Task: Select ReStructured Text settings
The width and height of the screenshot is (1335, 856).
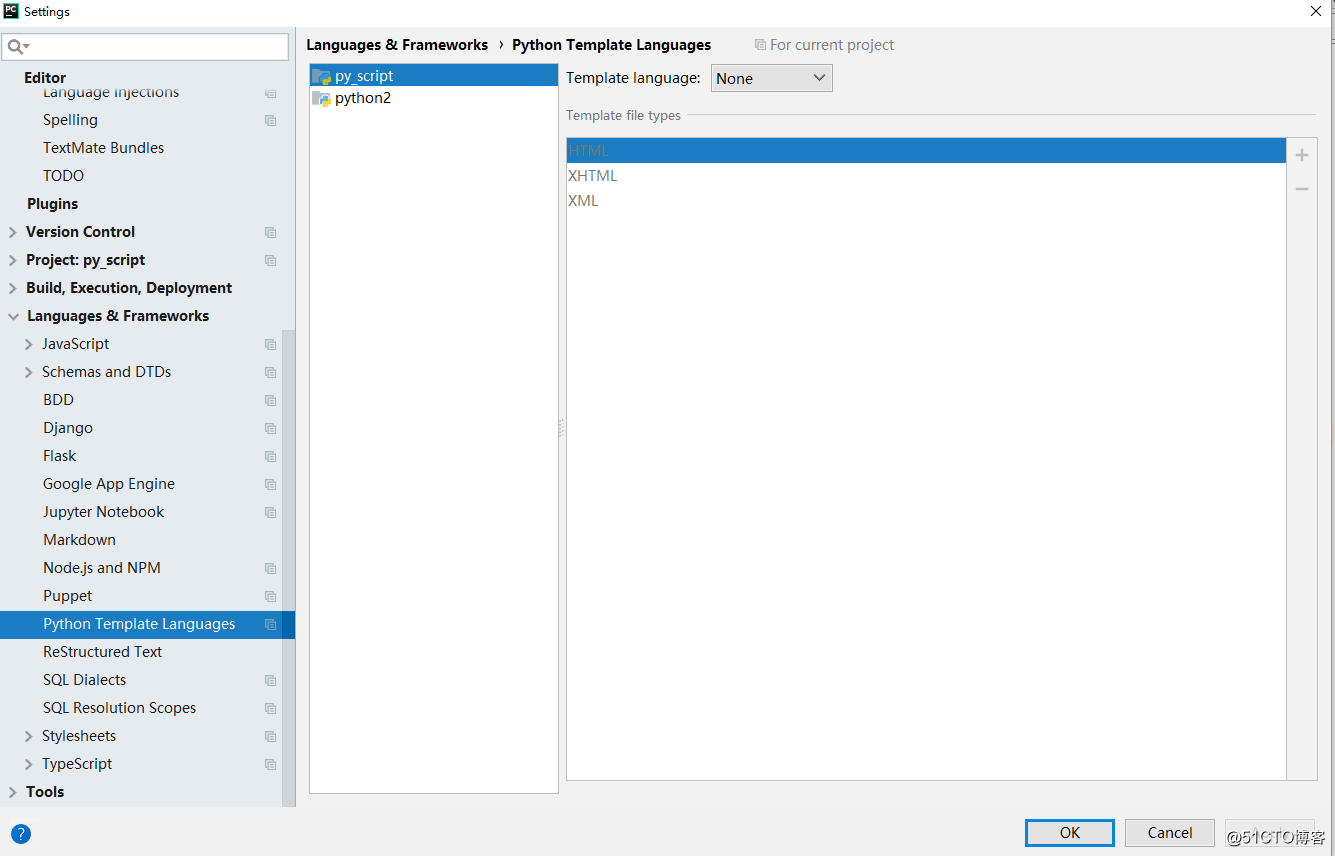Action: coord(102,652)
